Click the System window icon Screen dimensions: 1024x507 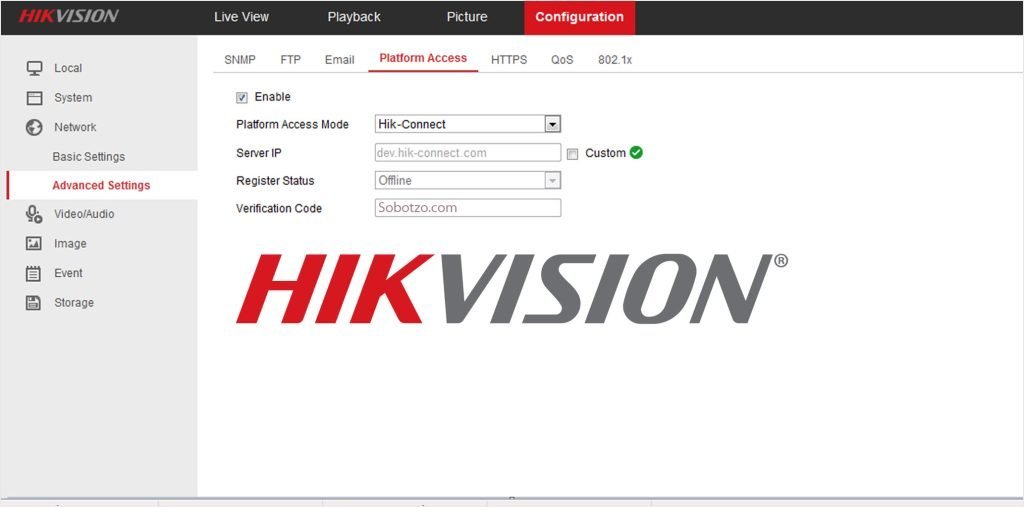tap(34, 98)
